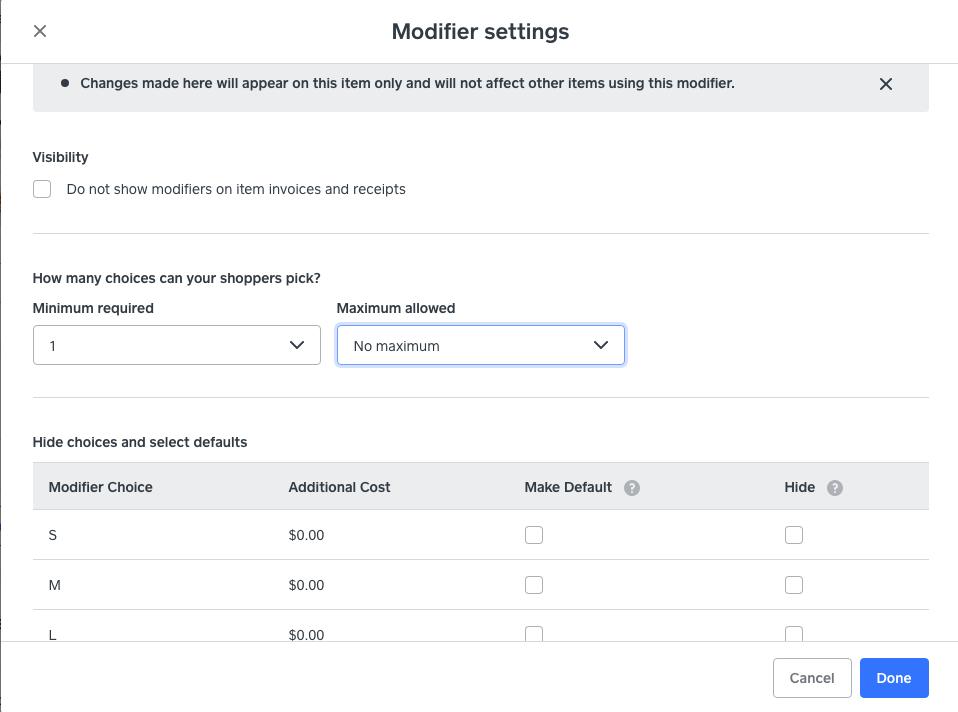Click the help icon beside Hide column

835,488
